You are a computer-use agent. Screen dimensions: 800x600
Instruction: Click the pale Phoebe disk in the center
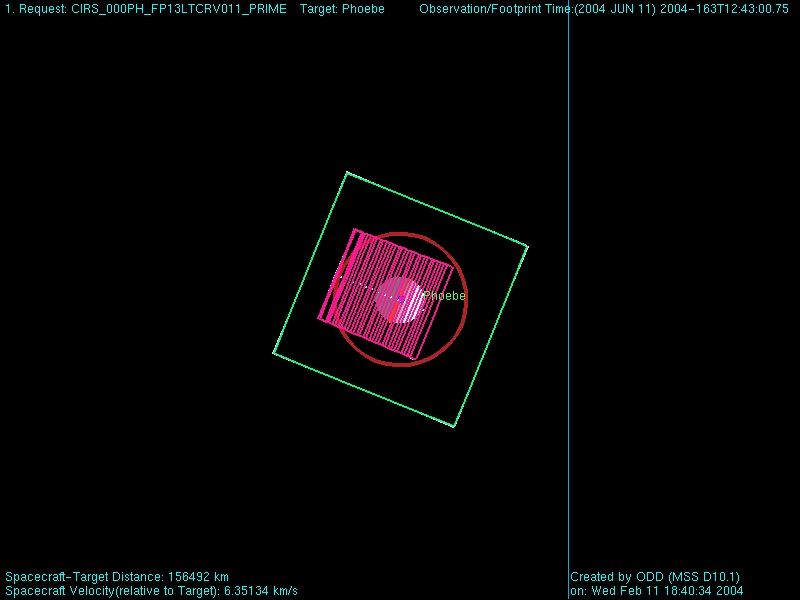click(399, 300)
